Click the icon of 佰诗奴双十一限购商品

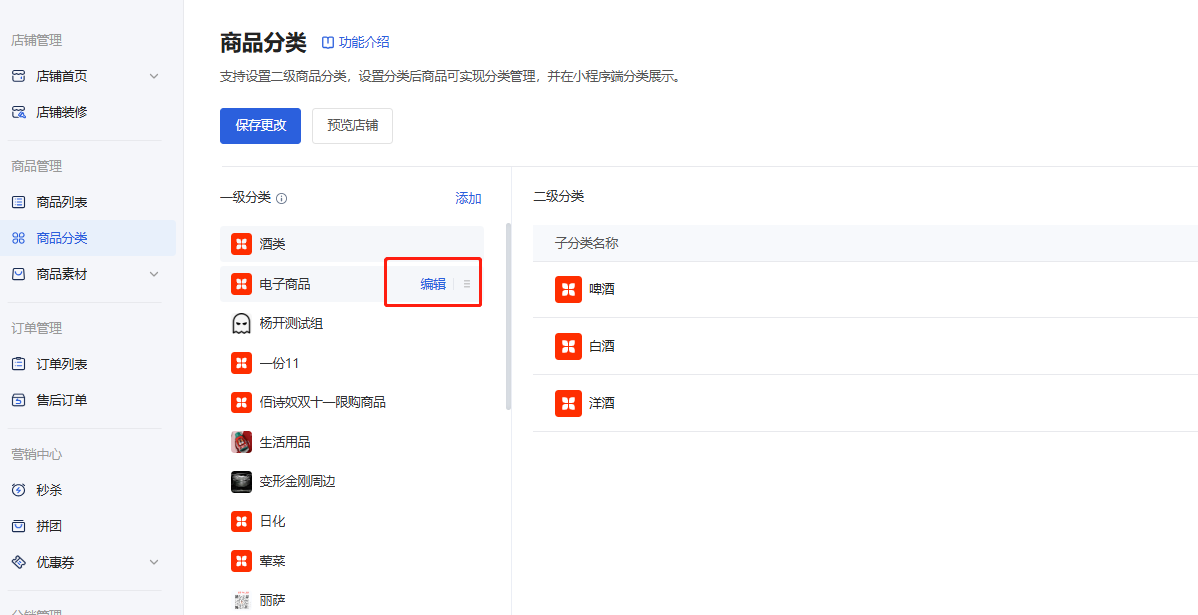(241, 402)
